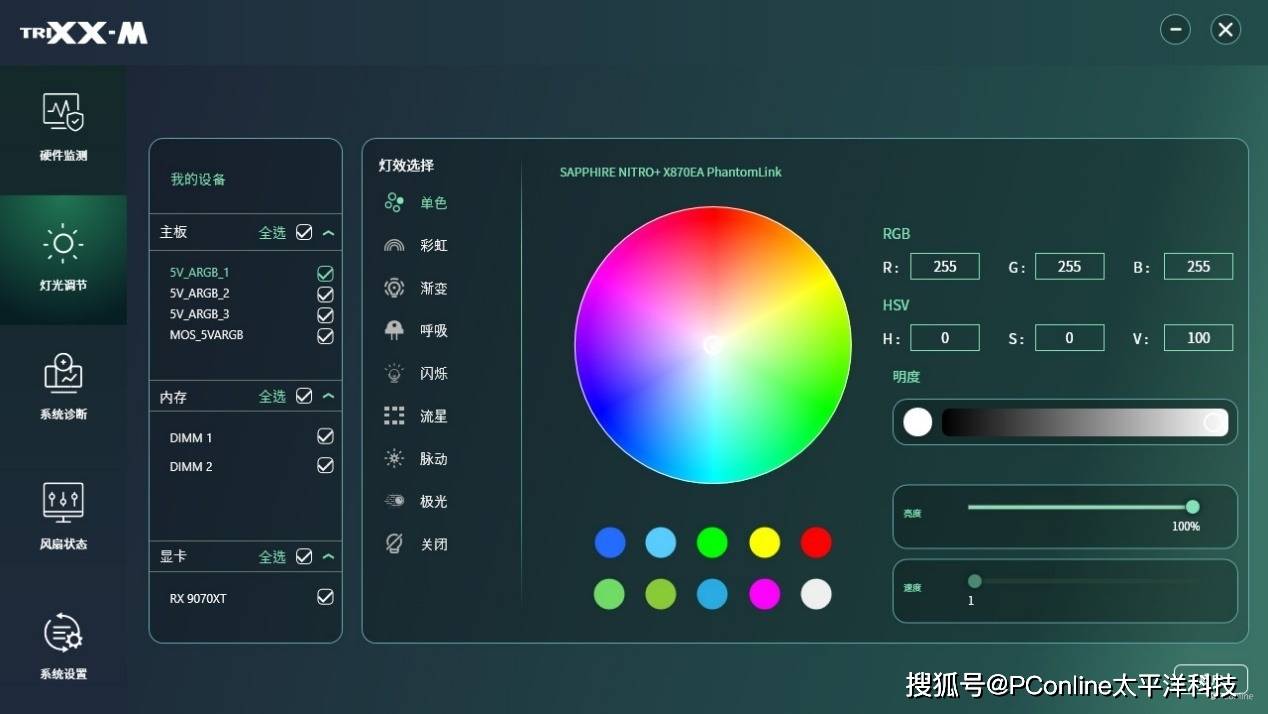The image size is (1268, 714).
Task: Disable the RX 9070XT checkbox
Action: coord(325,597)
